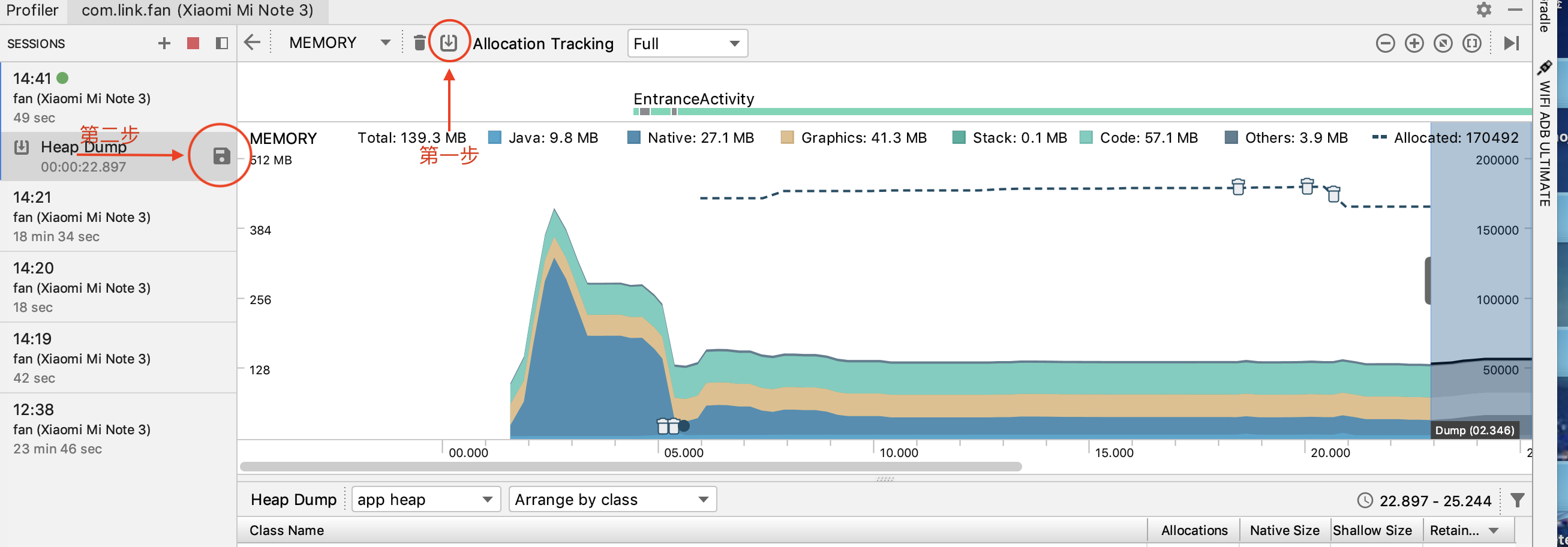The width and height of the screenshot is (1568, 547).
Task: Go back to the profiler overview
Action: [x=252, y=43]
